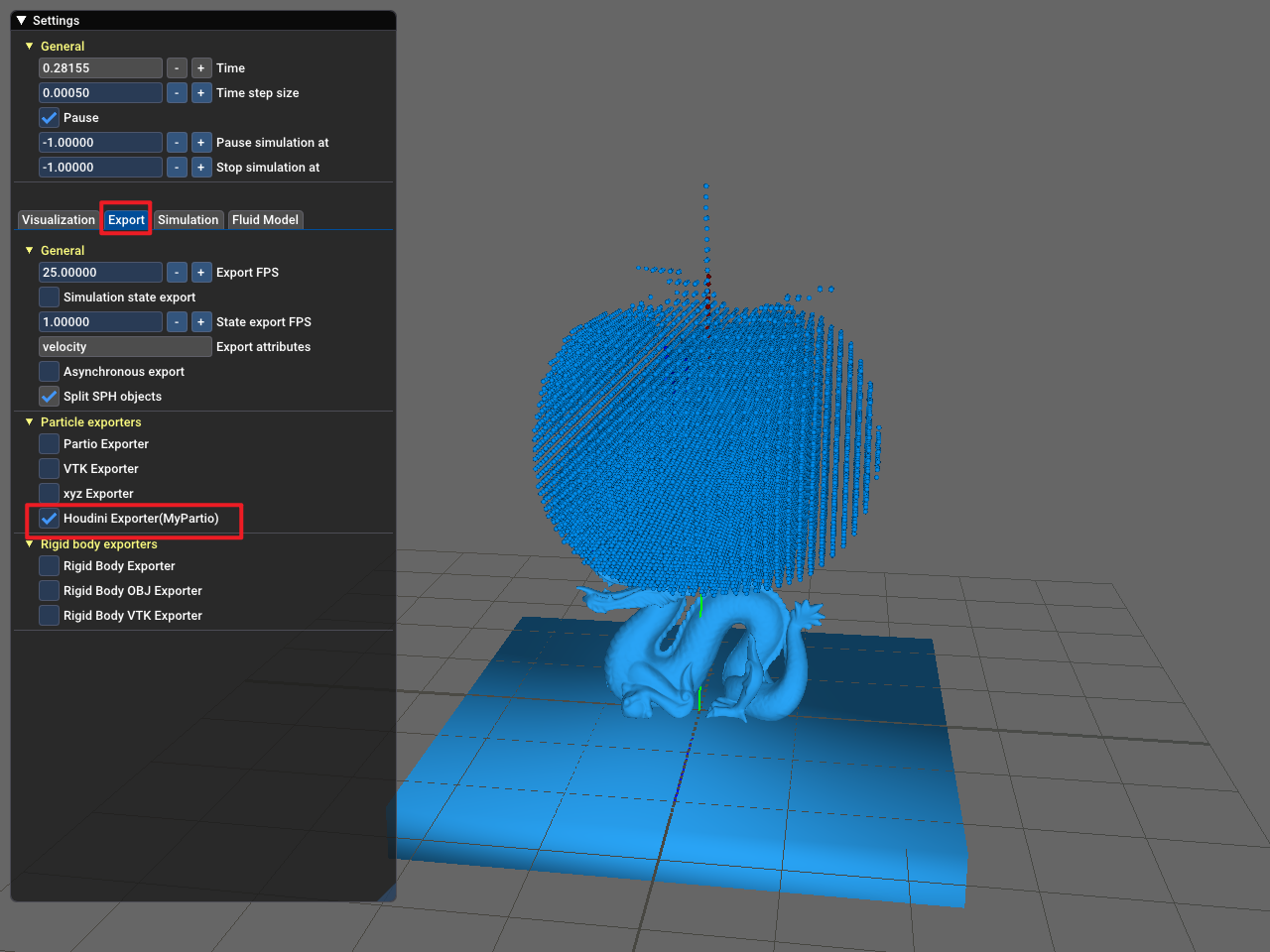This screenshot has height=952, width=1270.
Task: Click the Time step size field
Action: click(x=100, y=93)
